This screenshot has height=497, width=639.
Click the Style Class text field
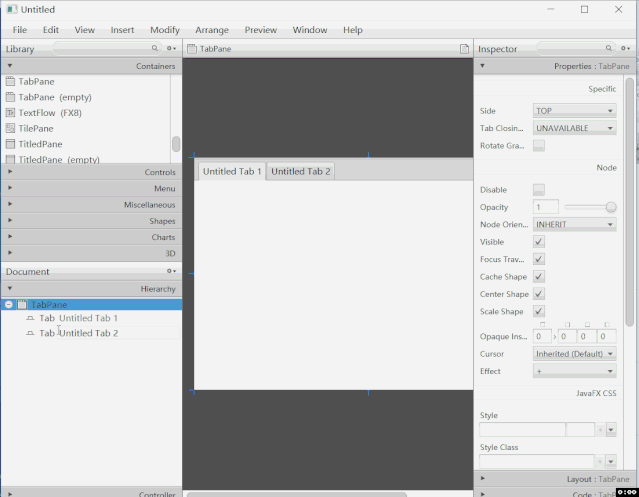point(537,462)
